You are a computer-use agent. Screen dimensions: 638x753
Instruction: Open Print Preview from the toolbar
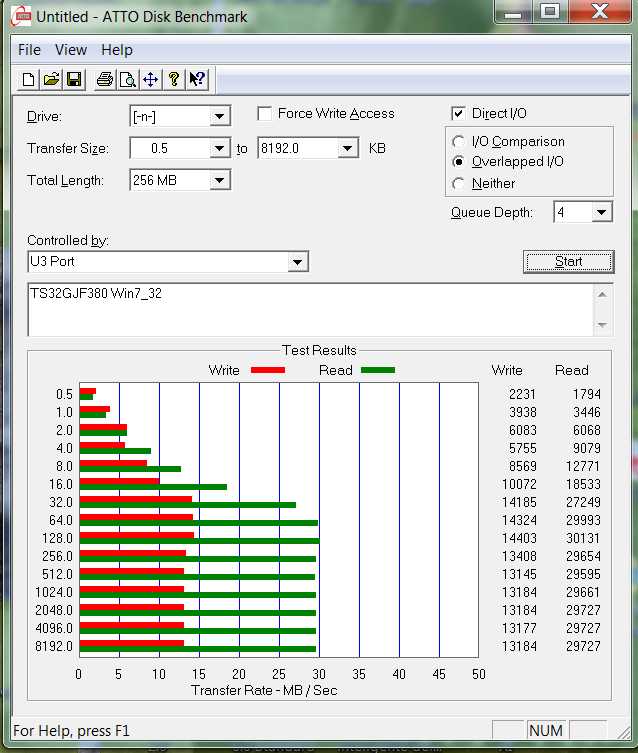click(128, 80)
